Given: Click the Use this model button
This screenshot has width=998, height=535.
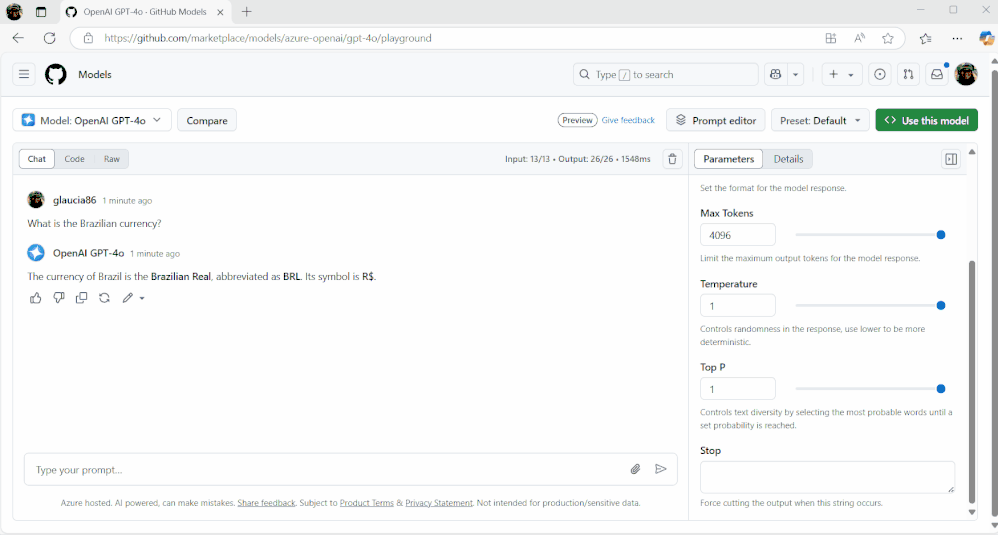Looking at the screenshot, I should point(926,120).
